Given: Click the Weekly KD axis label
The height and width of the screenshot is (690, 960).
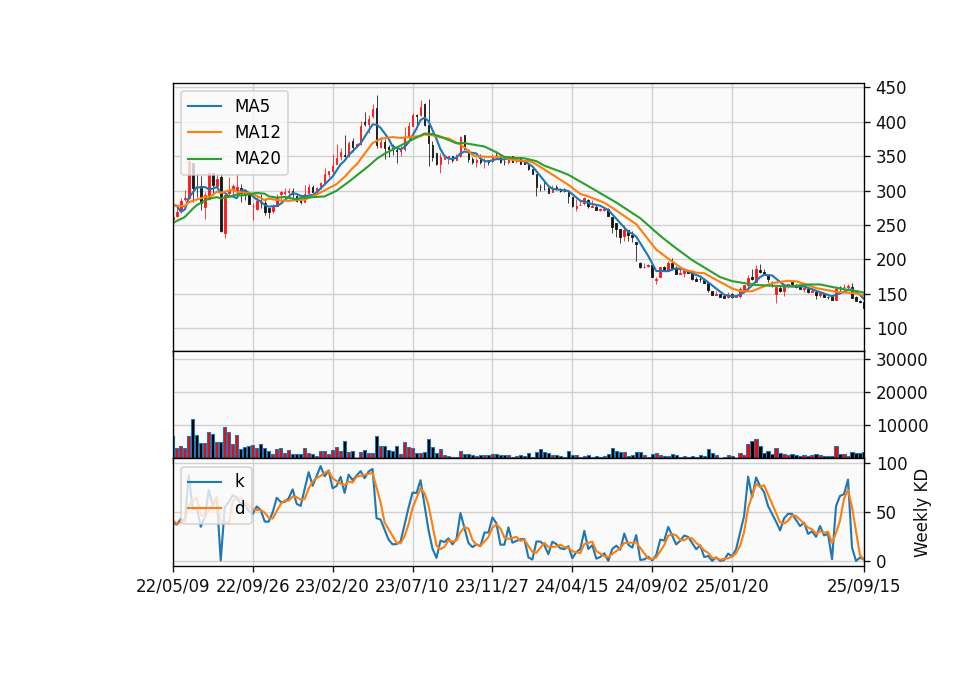Looking at the screenshot, I should coord(921,513).
